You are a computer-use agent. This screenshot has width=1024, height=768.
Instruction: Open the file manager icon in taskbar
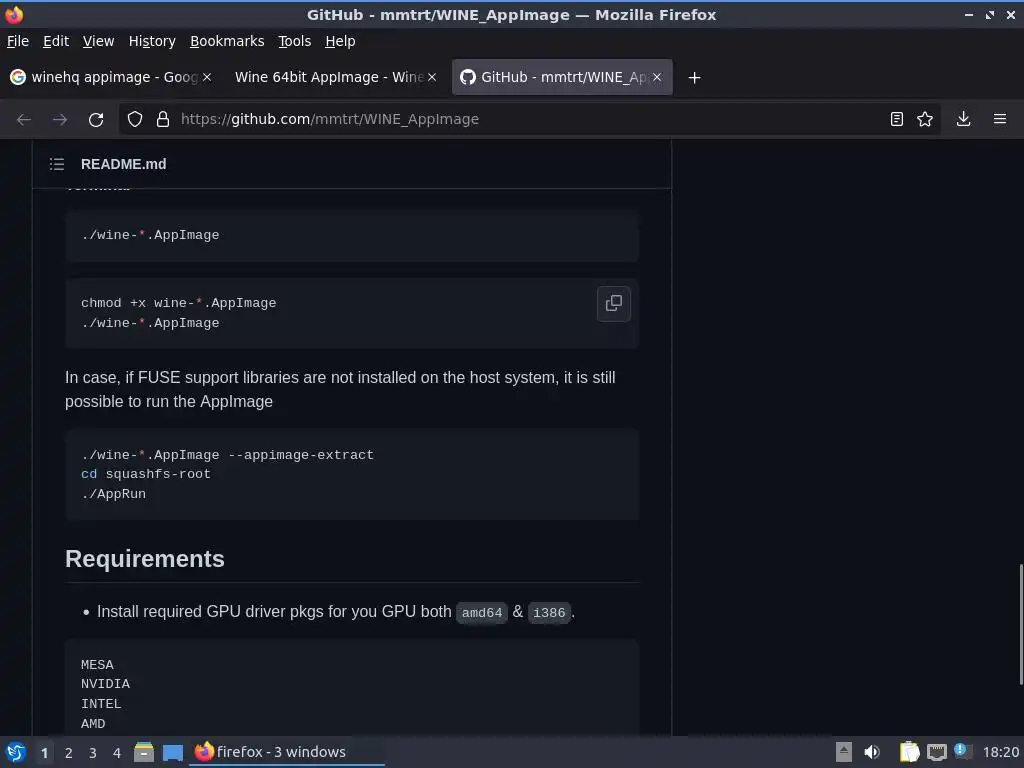pos(144,752)
